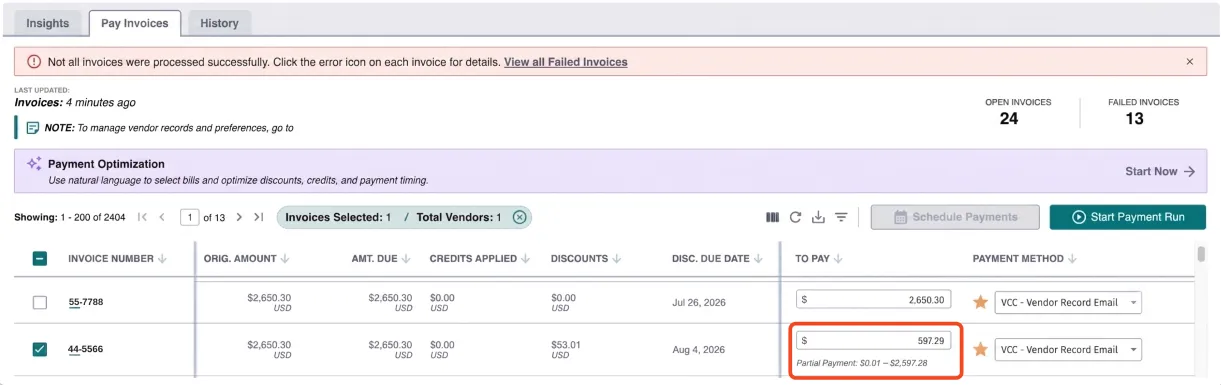The height and width of the screenshot is (385, 1221).
Task: Go to the previous invoices page
Action: pyautogui.click(x=162, y=217)
